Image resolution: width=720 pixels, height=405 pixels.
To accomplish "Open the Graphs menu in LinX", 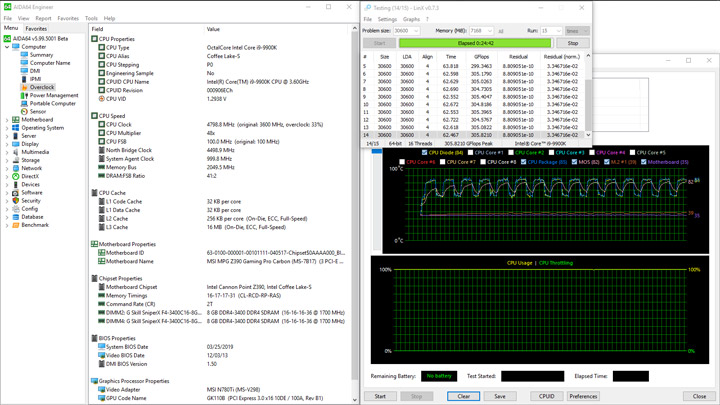I will coord(411,19).
